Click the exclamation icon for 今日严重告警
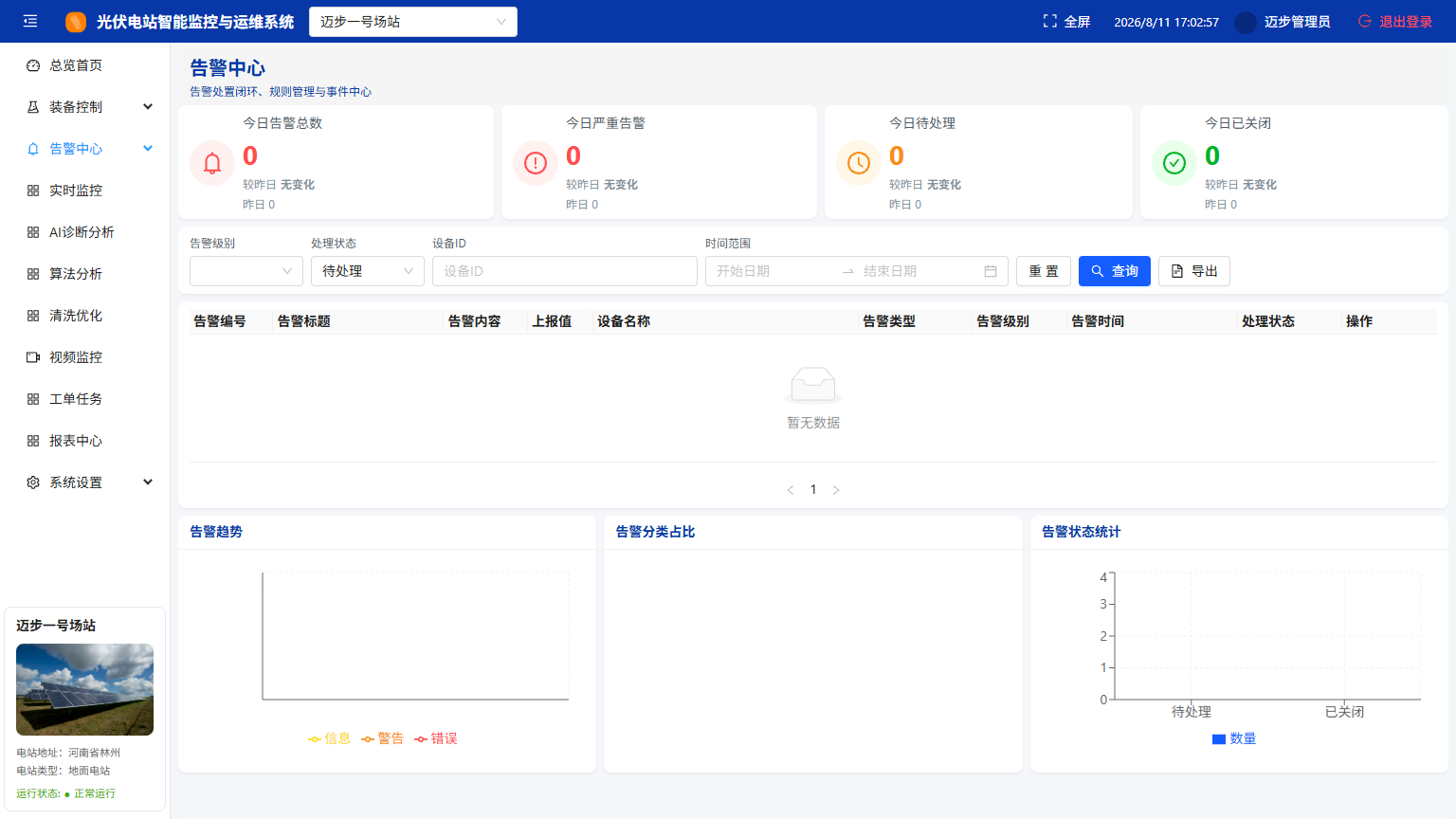Image resolution: width=1456 pixels, height=819 pixels. [536, 163]
